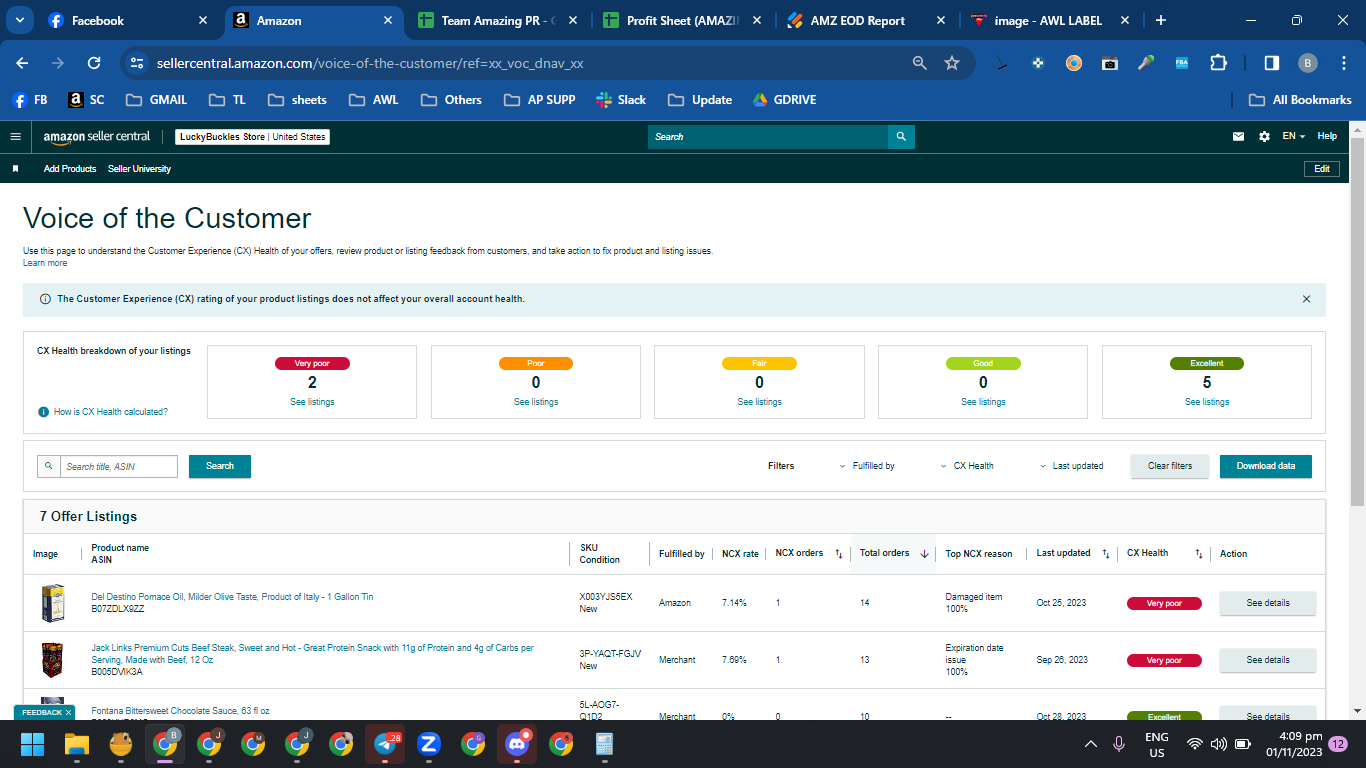Open the Seller Central mail messages icon
This screenshot has height=768, width=1366.
click(x=1238, y=137)
